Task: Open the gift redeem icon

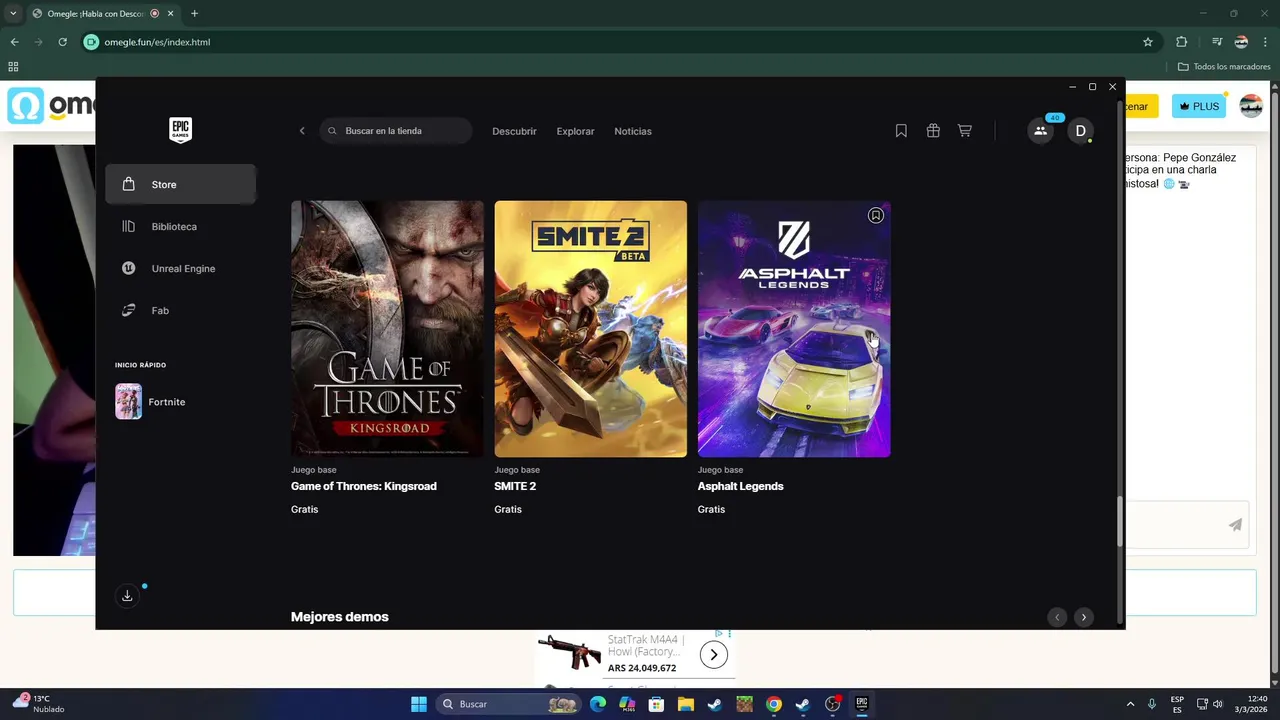Action: tap(933, 131)
